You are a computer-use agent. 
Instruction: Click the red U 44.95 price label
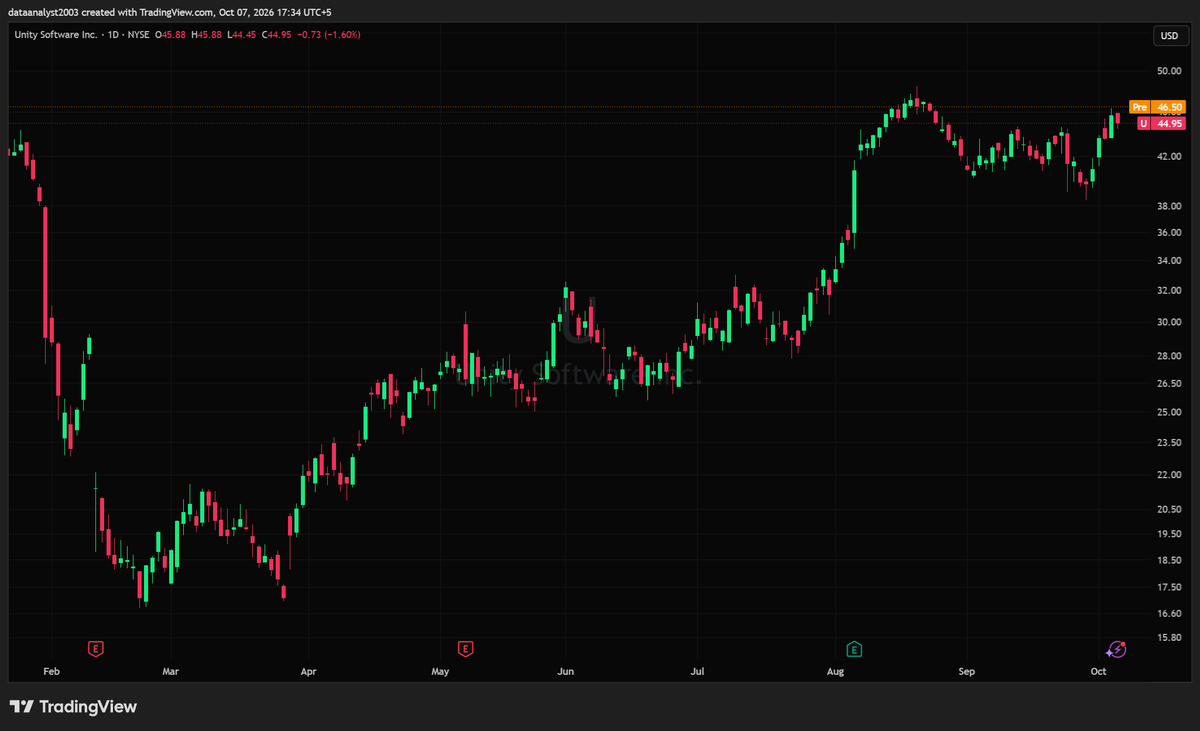point(1162,123)
